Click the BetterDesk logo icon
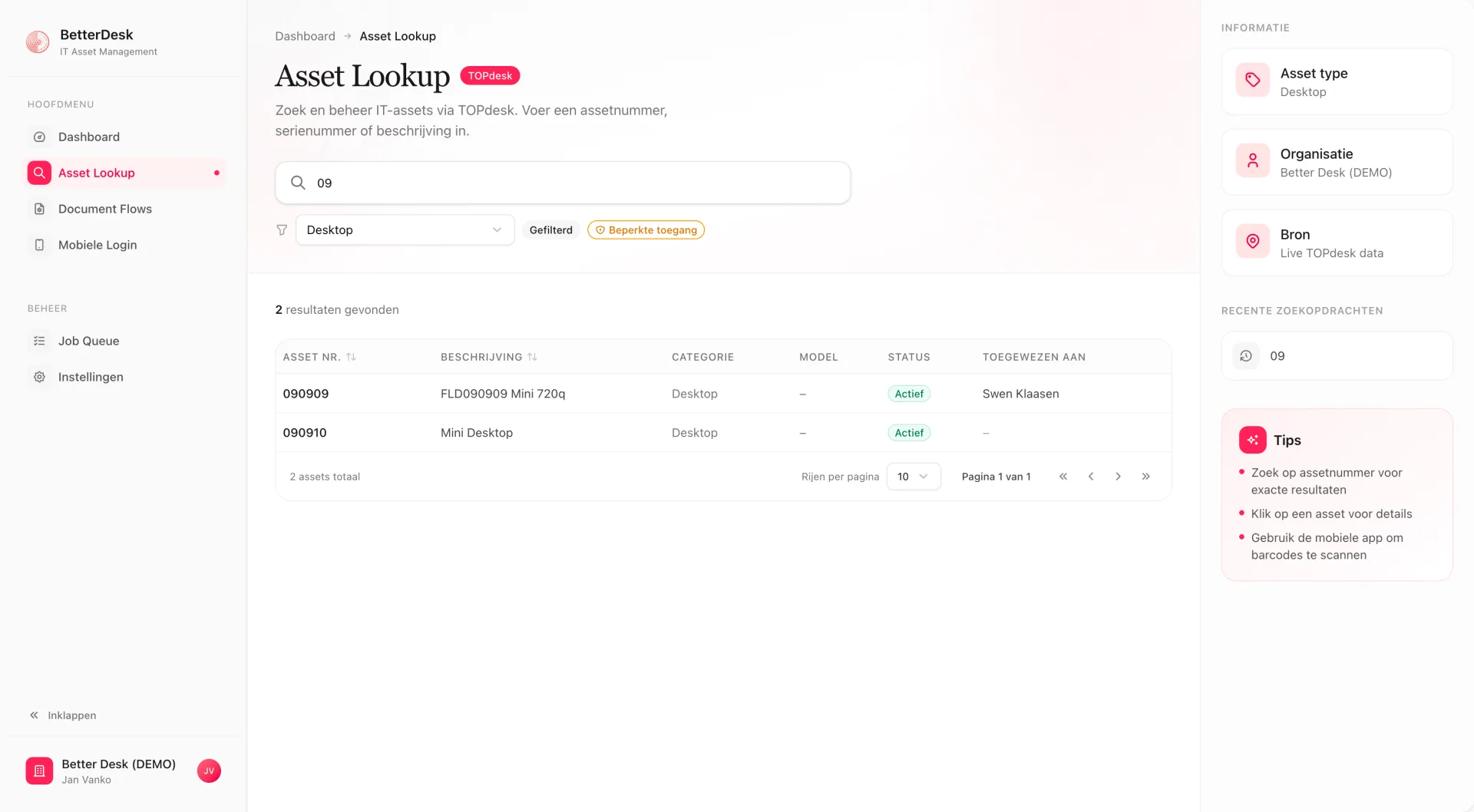The width and height of the screenshot is (1474, 812). (x=37, y=41)
